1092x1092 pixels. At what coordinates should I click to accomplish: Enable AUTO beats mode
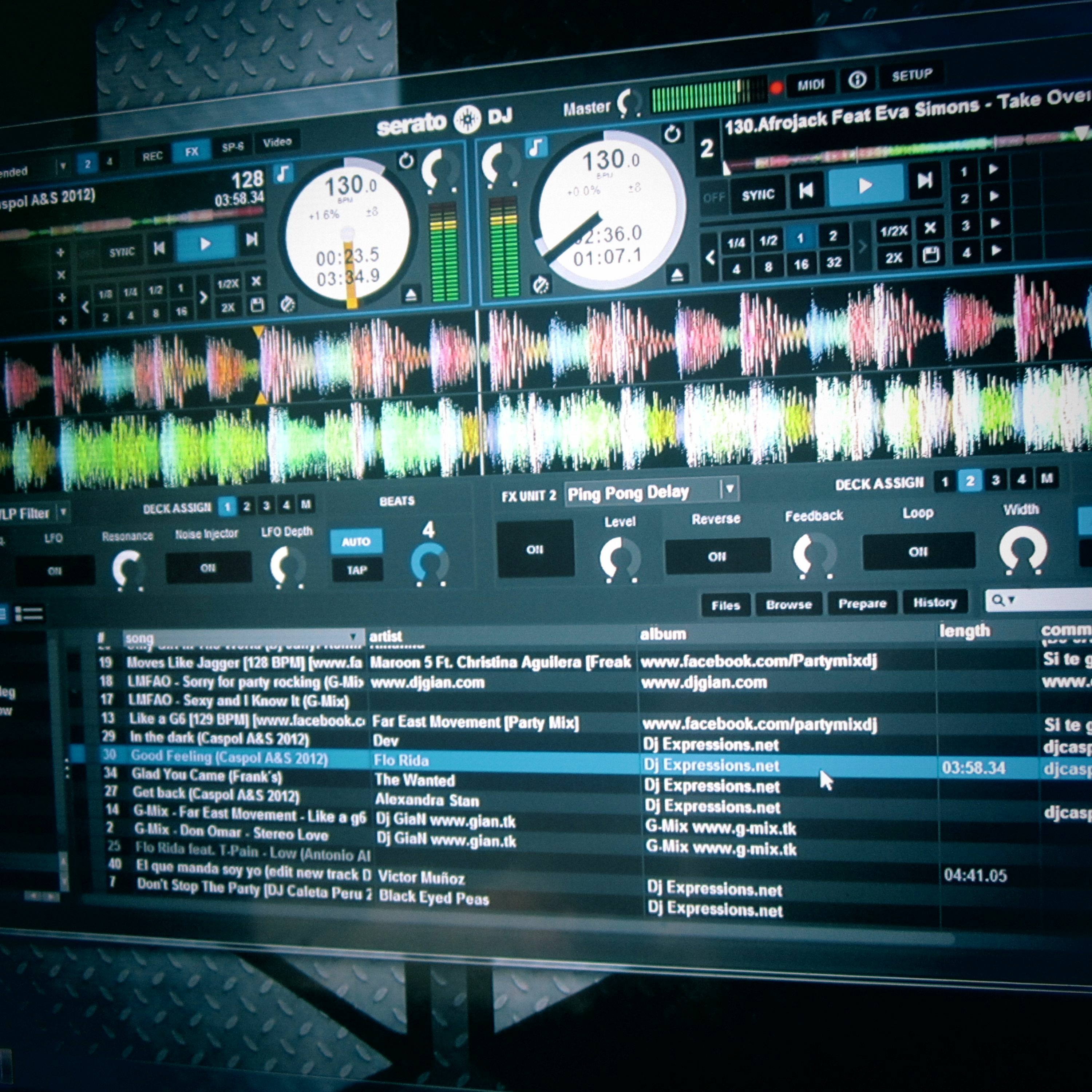coord(356,542)
